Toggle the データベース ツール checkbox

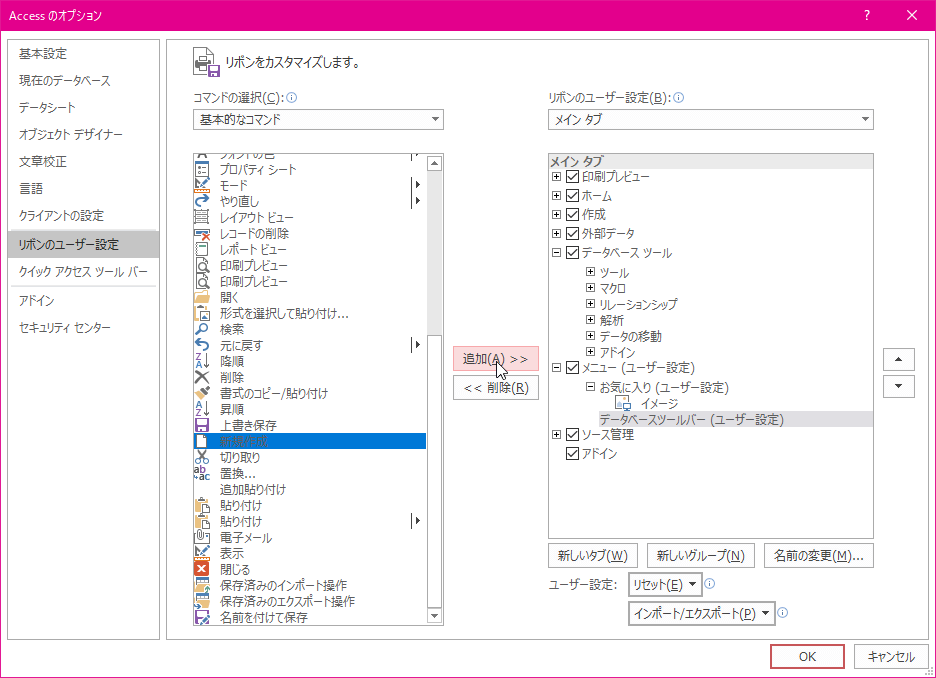572,252
